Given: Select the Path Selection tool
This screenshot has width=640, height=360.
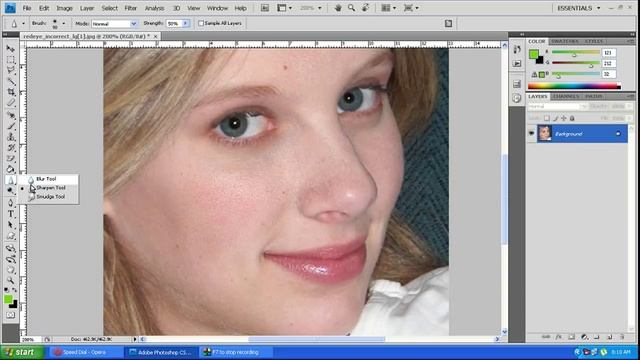Looking at the screenshot, I should coord(11,225).
